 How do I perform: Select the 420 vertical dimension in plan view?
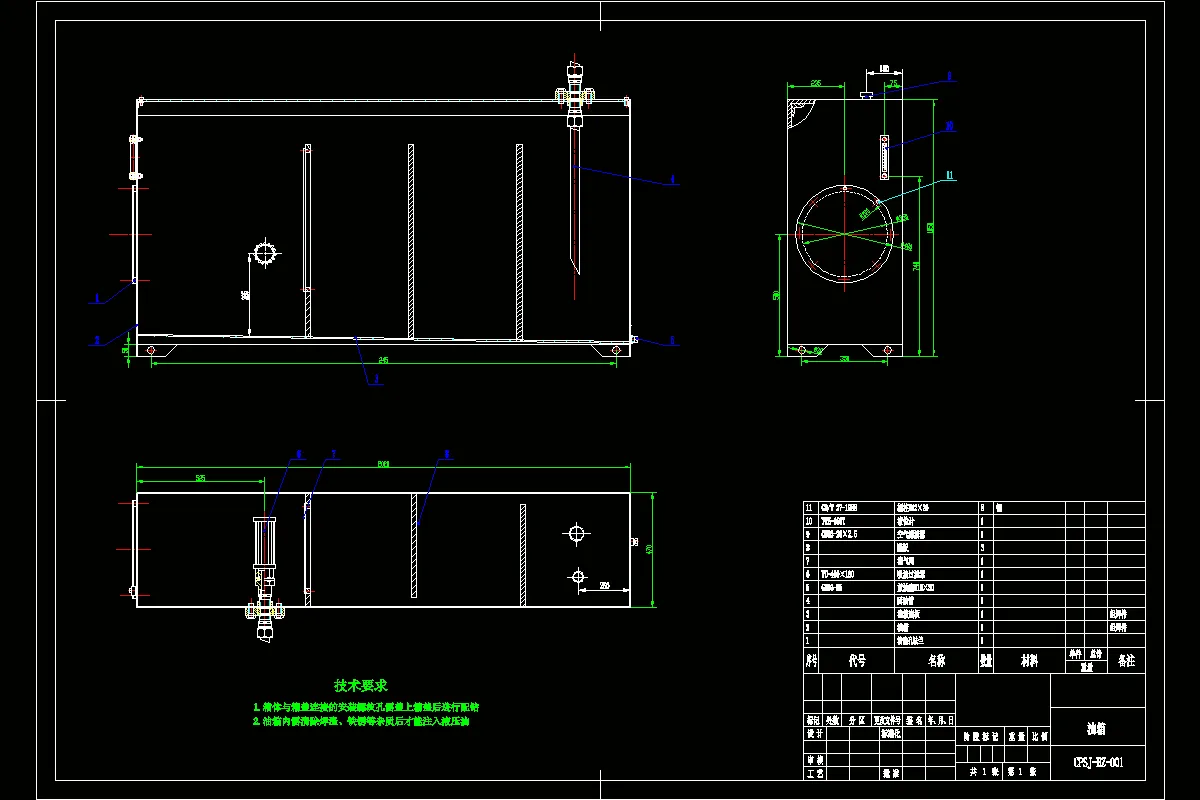pyautogui.click(x=649, y=548)
